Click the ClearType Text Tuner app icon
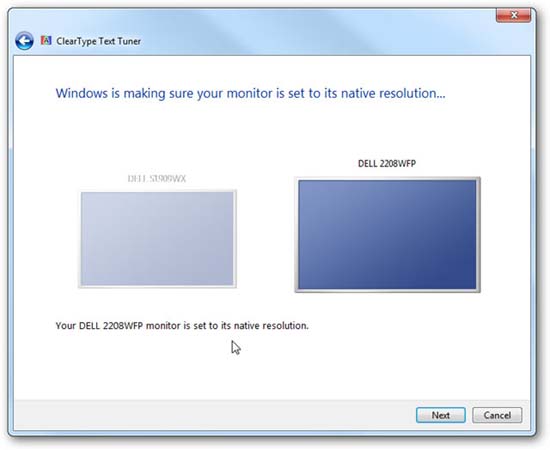The height and width of the screenshot is (450, 550). [x=46, y=41]
